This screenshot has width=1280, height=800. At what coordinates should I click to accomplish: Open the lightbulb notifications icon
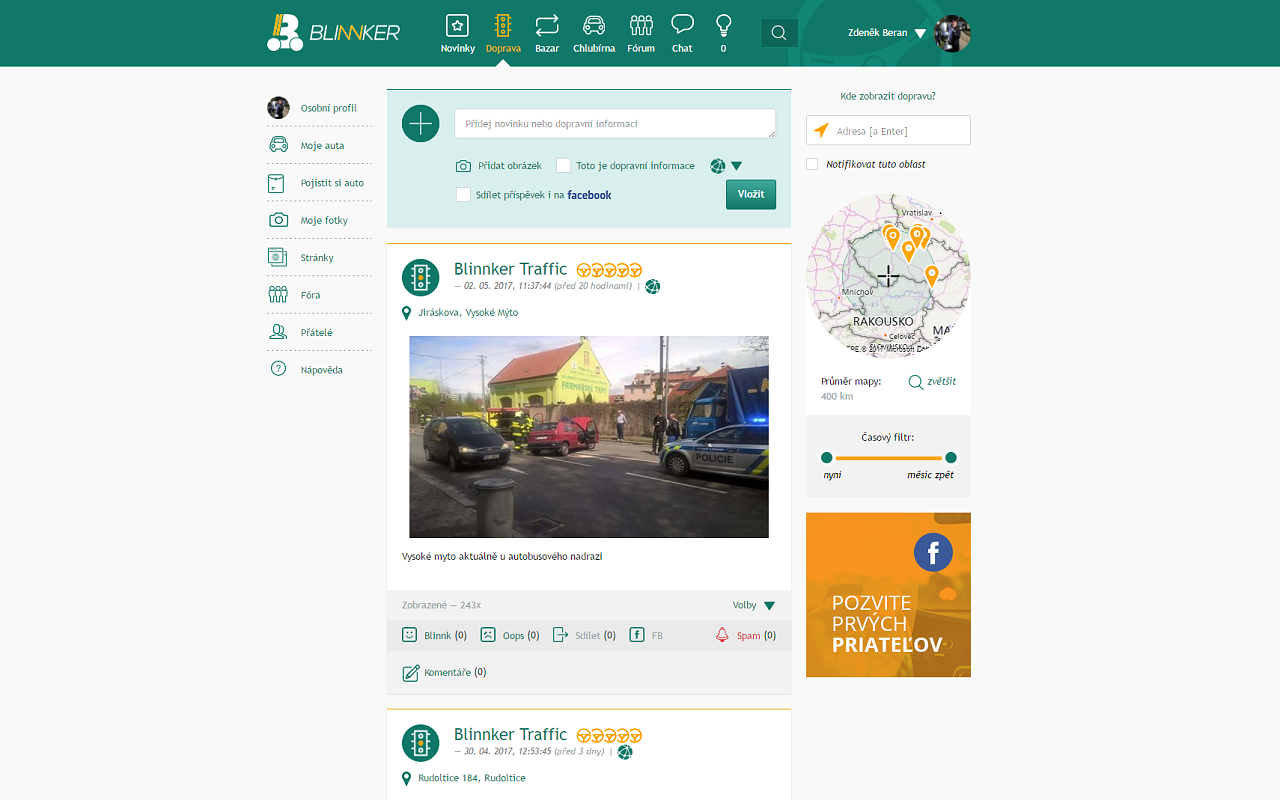click(x=723, y=26)
